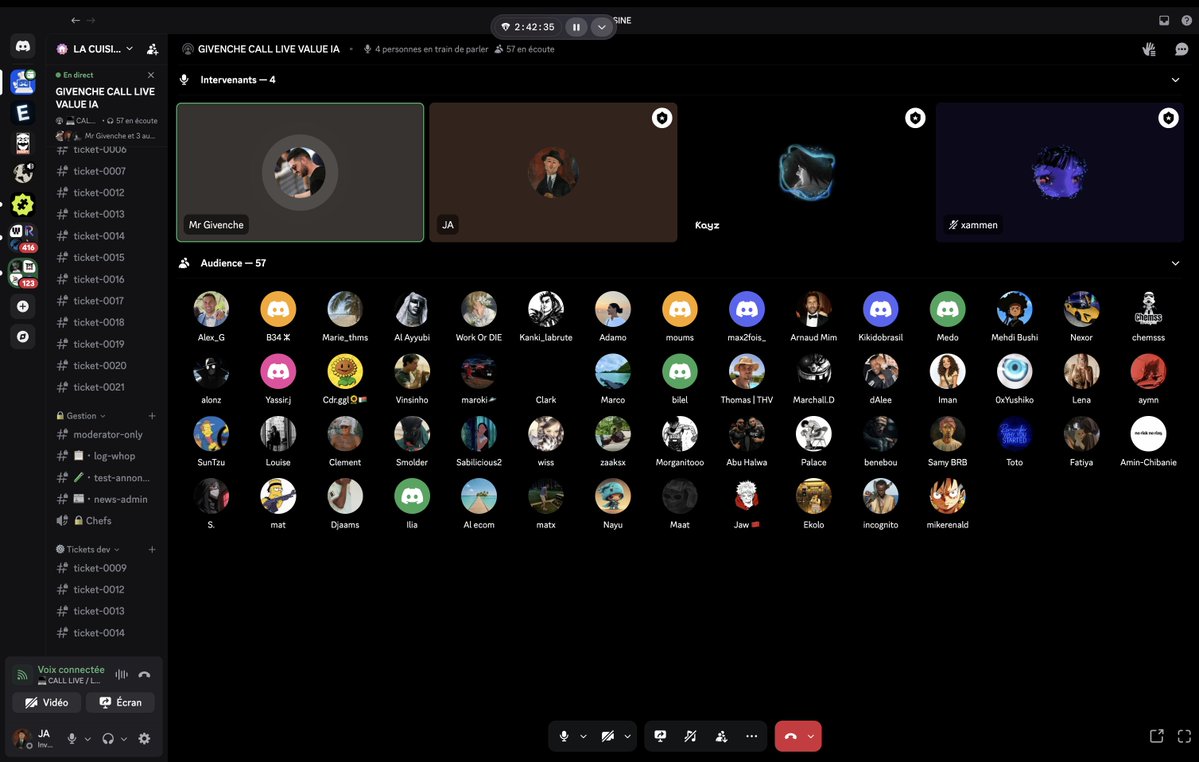Close the En direct stage banner

(x=151, y=75)
